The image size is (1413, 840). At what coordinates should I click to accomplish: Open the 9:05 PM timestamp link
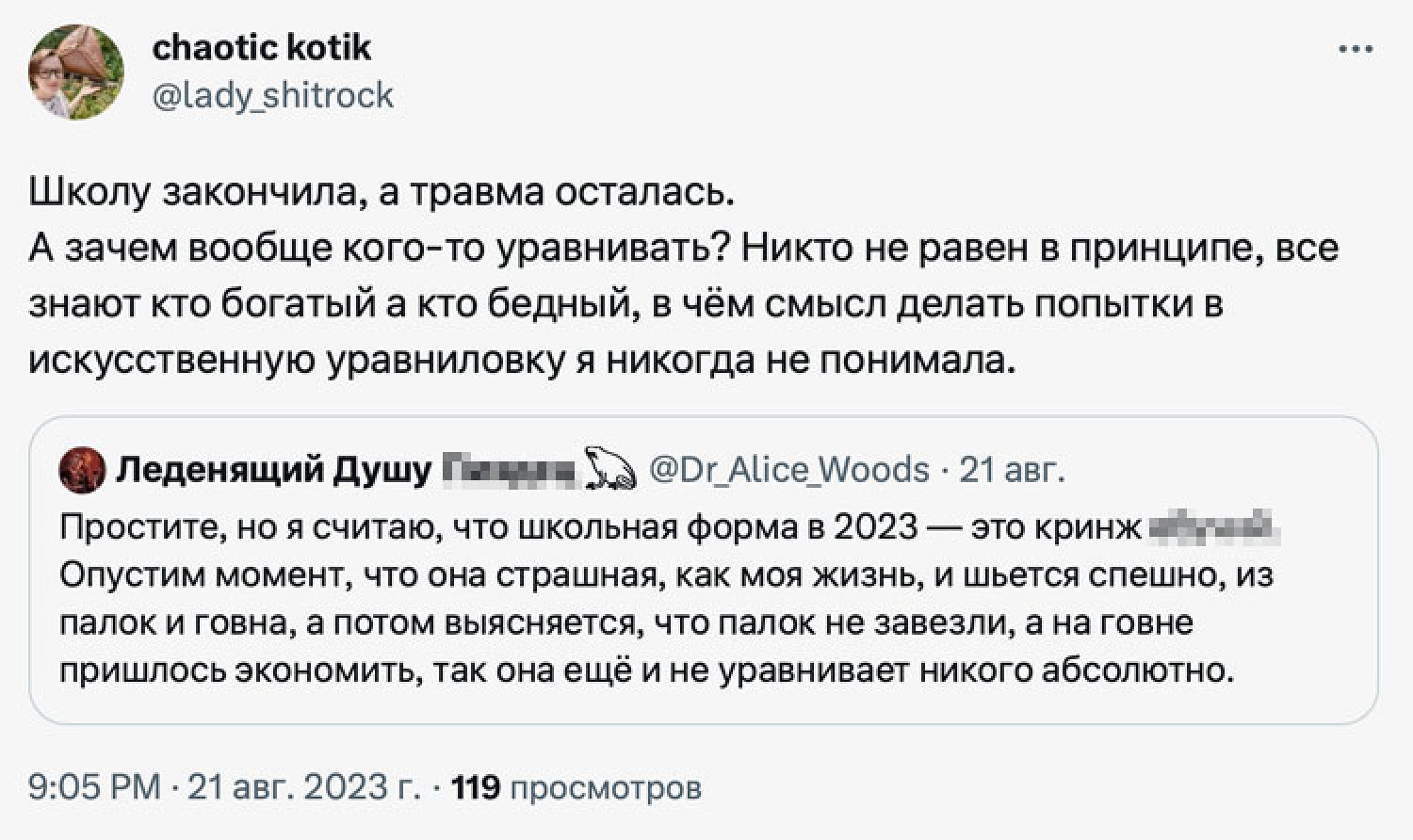[94, 786]
